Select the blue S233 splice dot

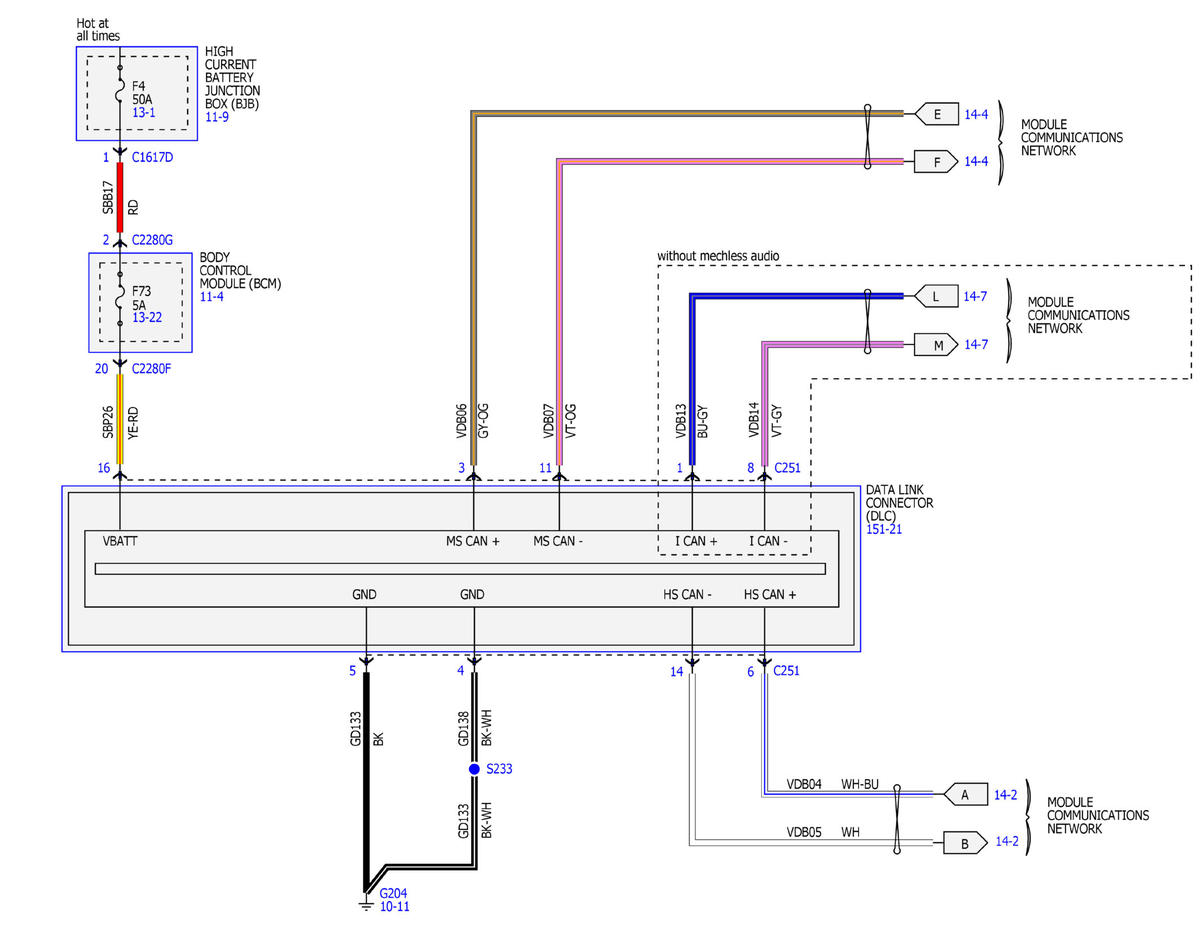[x=474, y=769]
